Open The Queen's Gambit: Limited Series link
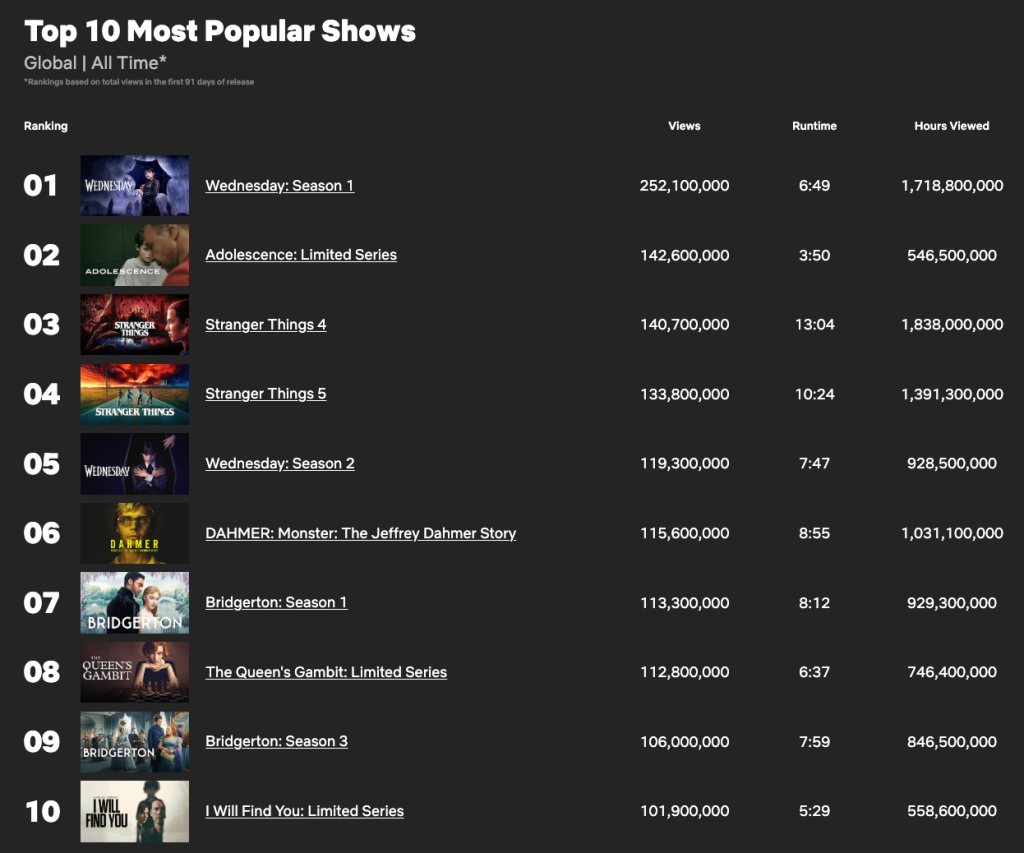 coord(326,672)
